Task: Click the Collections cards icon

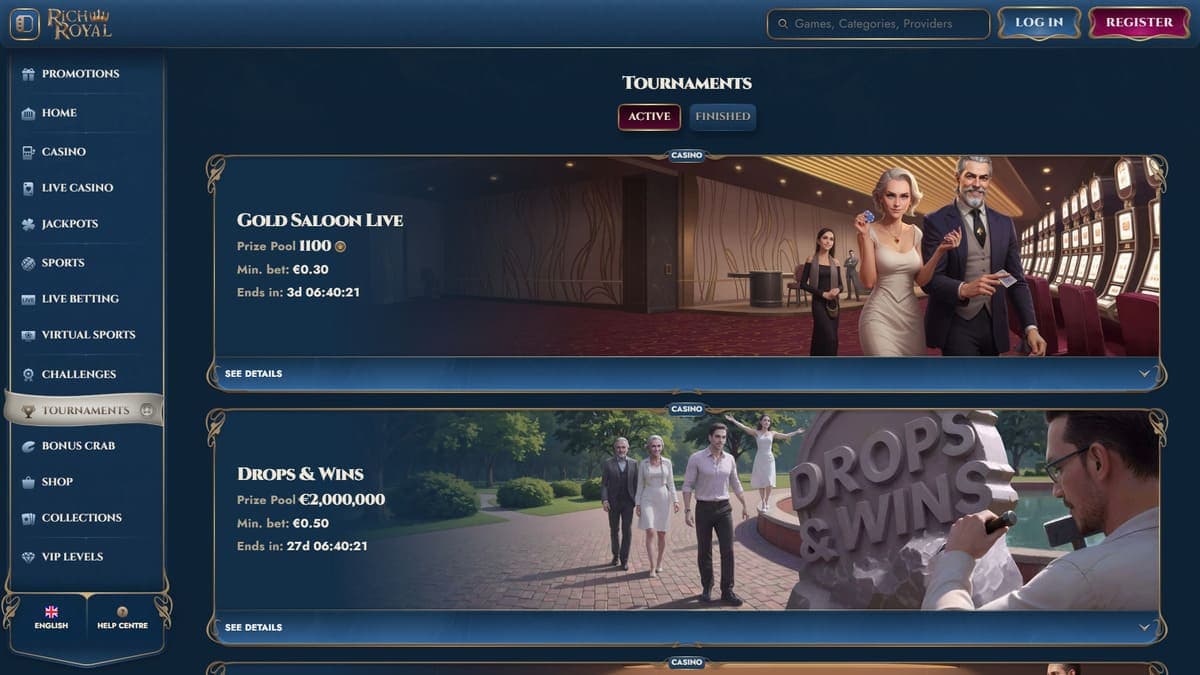Action: click(28, 518)
